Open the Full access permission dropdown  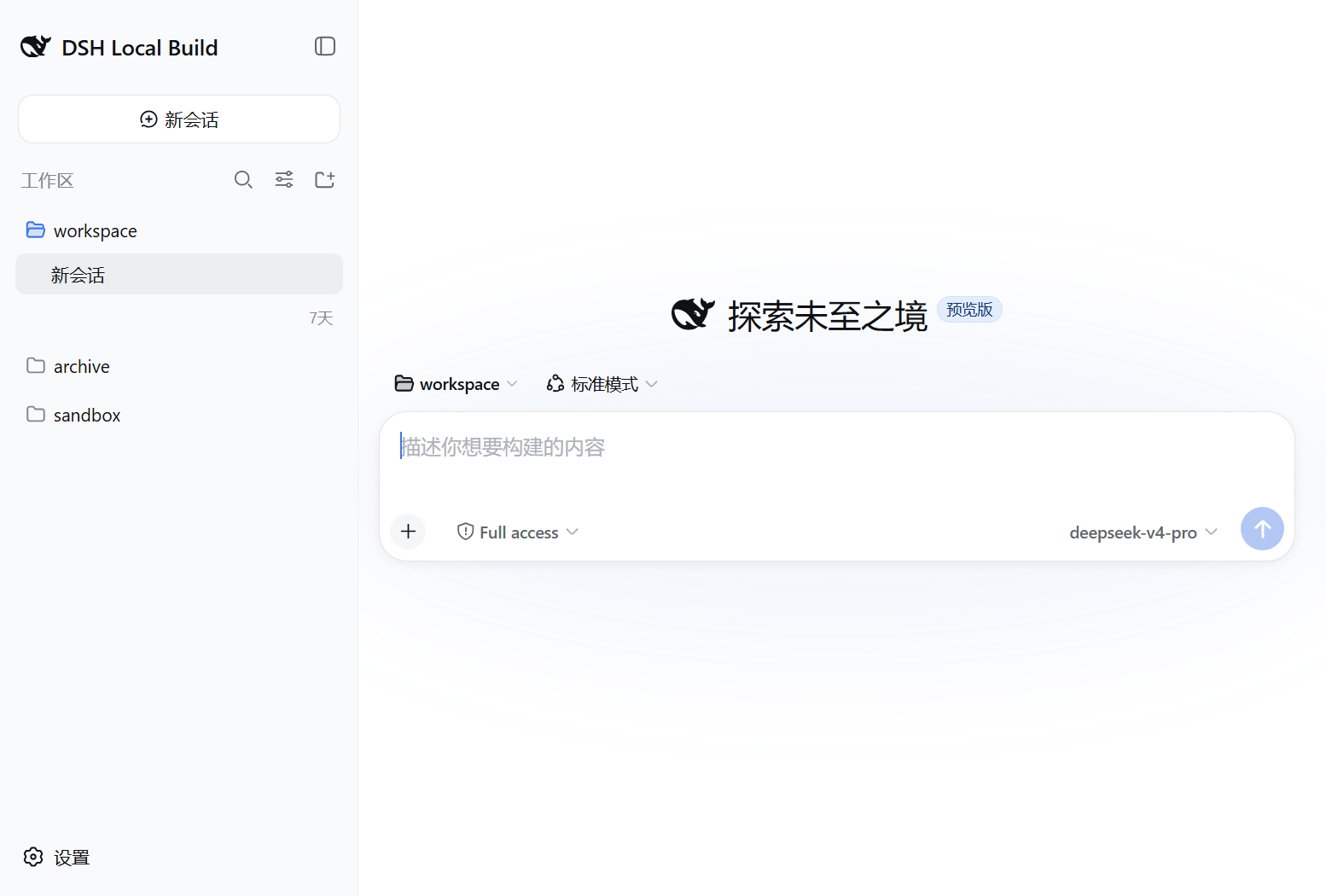(518, 532)
